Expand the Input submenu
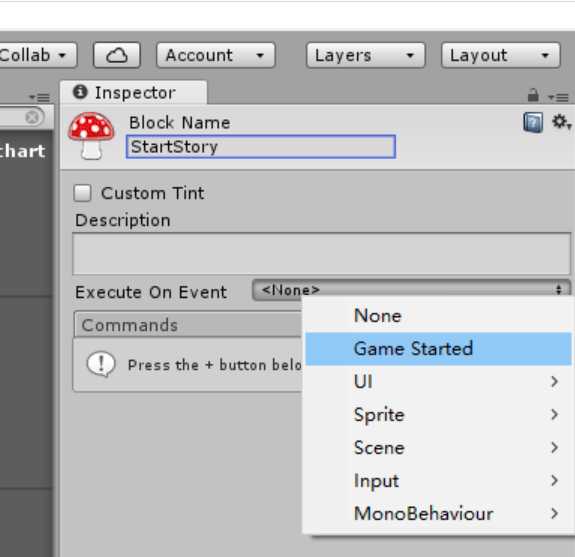Image resolution: width=575 pixels, height=557 pixels. click(x=438, y=481)
